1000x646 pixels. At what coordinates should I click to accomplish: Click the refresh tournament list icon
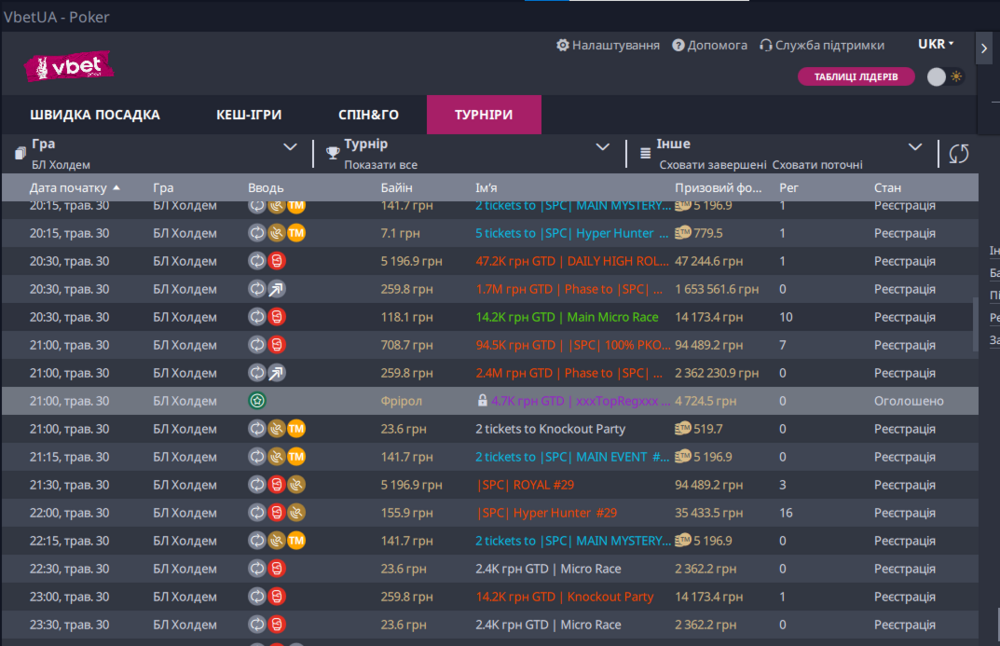click(x=959, y=154)
